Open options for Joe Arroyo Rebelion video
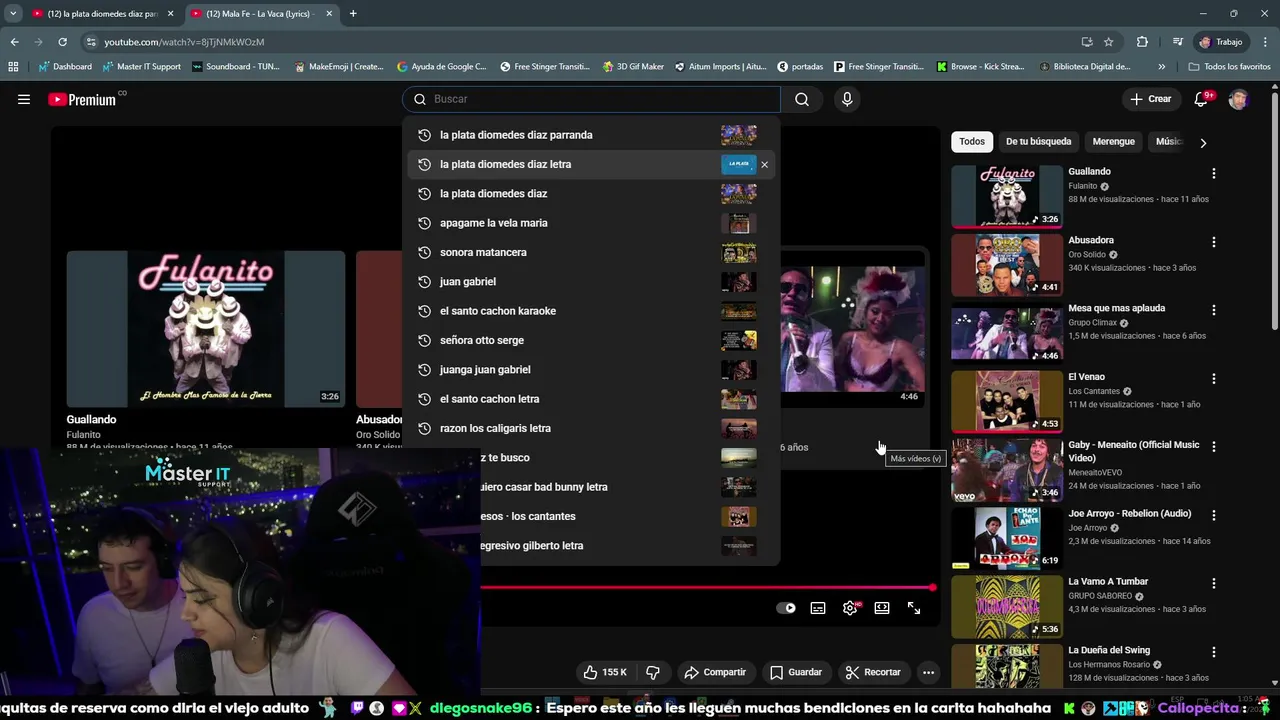The width and height of the screenshot is (1280, 720). pos(1214,515)
